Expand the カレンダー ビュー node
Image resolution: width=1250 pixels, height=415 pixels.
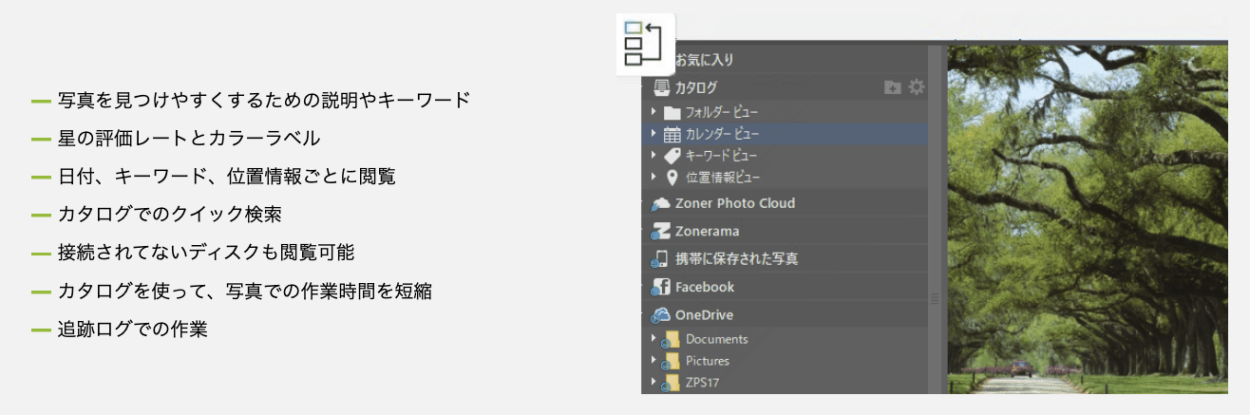tap(654, 134)
